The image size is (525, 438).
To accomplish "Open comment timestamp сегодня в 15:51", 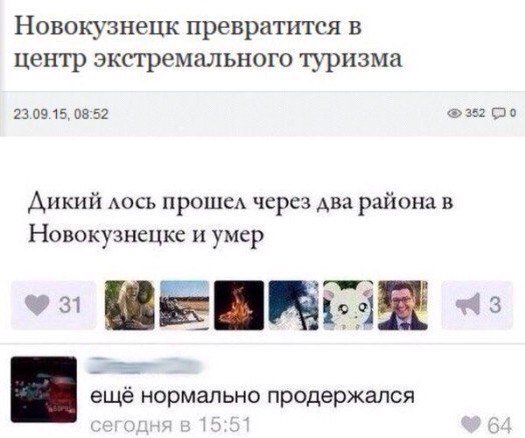I will pos(170,425).
